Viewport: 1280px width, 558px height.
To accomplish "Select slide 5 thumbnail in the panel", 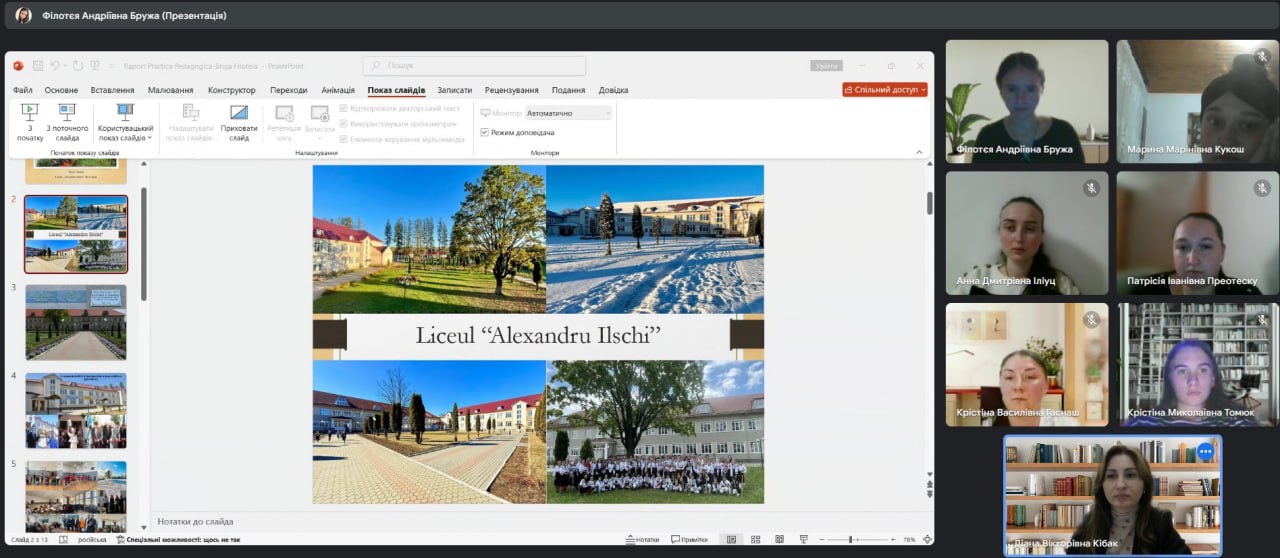I will pos(76,496).
